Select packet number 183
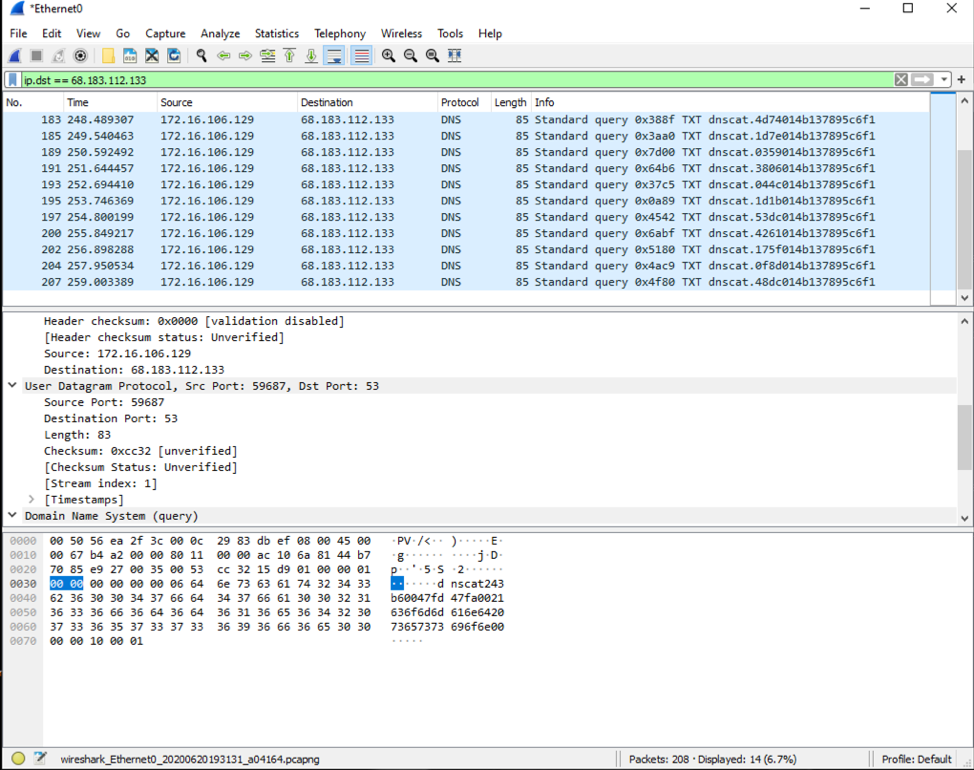This screenshot has width=974, height=770. pyautogui.click(x=467, y=120)
